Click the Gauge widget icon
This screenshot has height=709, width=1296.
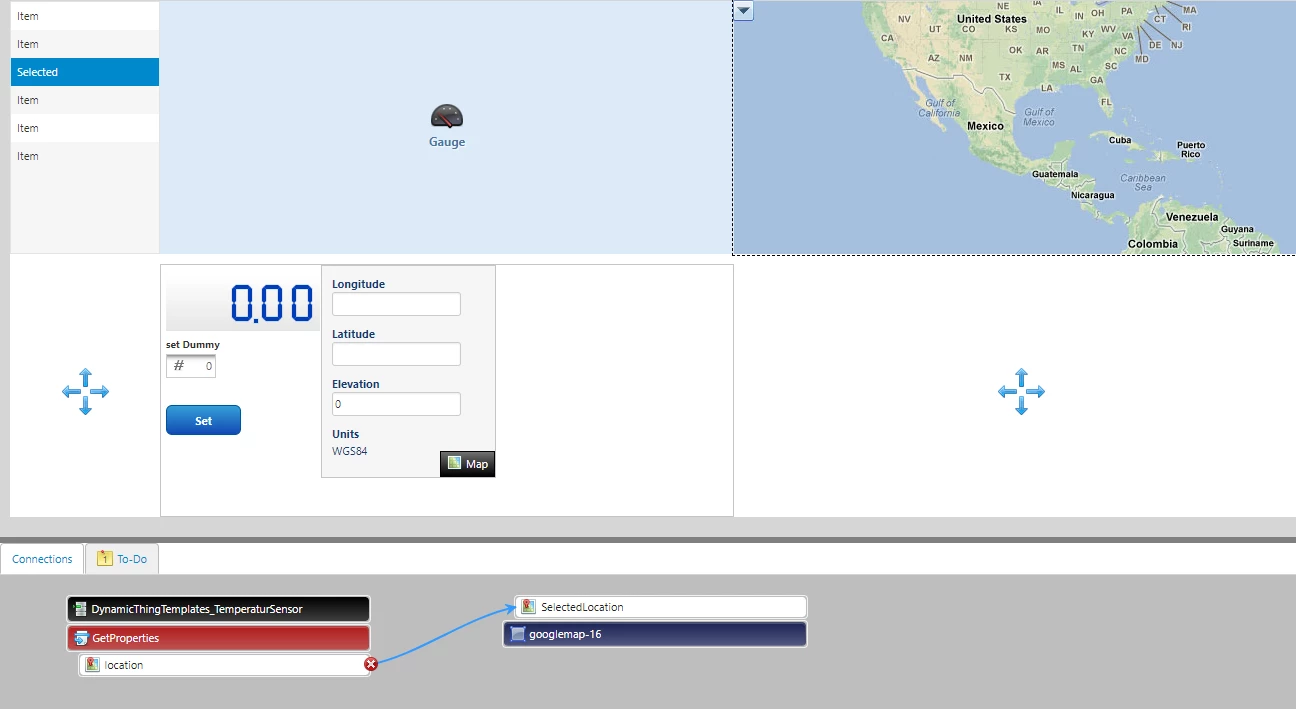pos(447,117)
